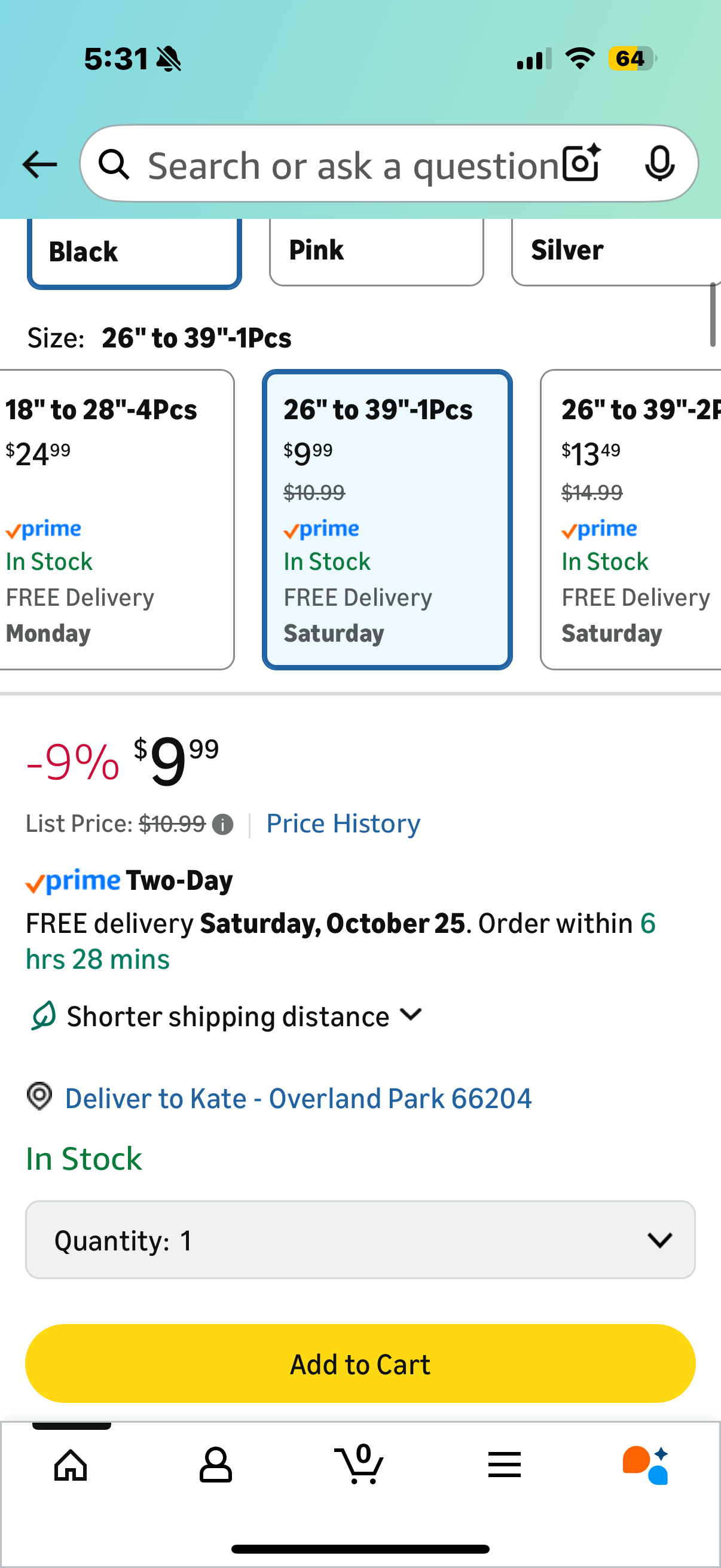Select the Pink color option
The height and width of the screenshot is (1568, 721).
(x=376, y=251)
